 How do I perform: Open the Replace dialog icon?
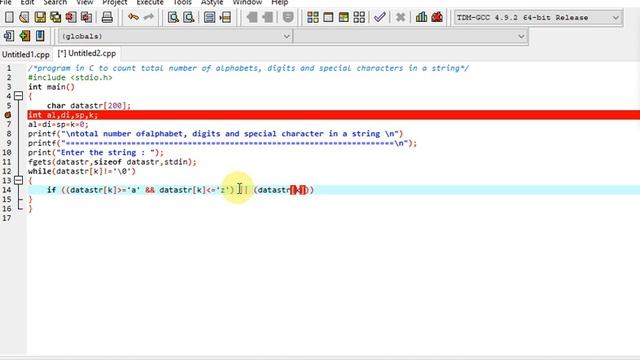click(x=189, y=17)
